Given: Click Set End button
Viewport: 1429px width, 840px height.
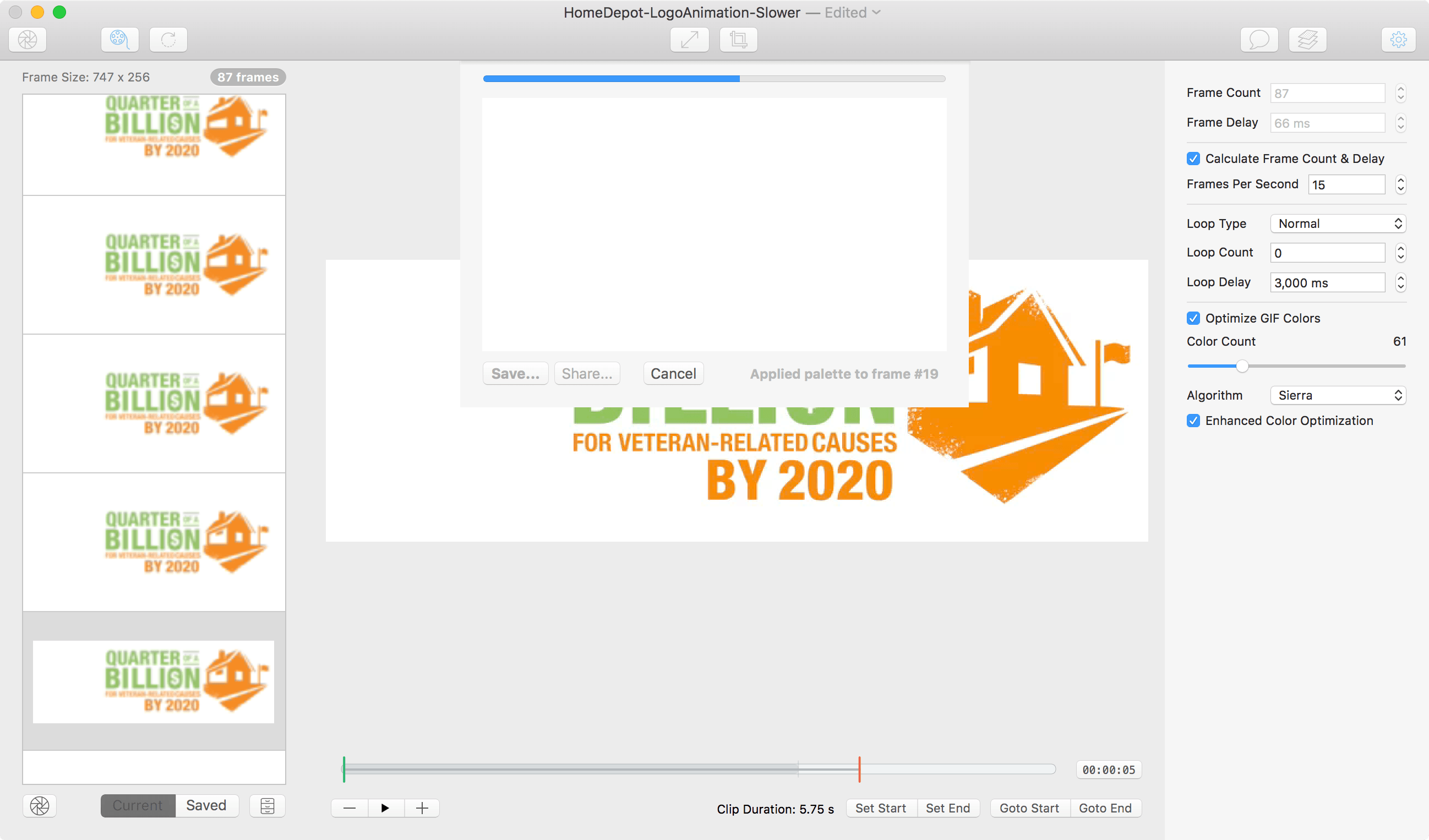Looking at the screenshot, I should [x=948, y=808].
